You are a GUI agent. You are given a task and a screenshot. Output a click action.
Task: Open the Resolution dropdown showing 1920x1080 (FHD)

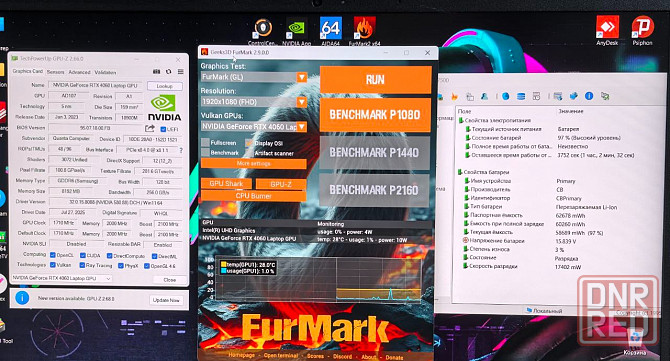click(x=254, y=102)
